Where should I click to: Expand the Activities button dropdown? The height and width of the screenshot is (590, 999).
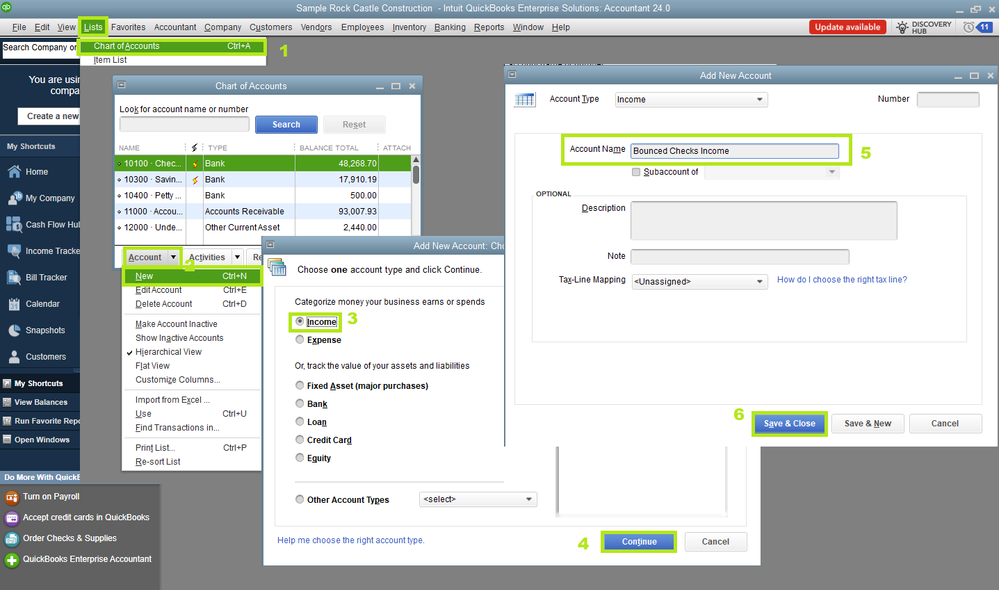237,257
